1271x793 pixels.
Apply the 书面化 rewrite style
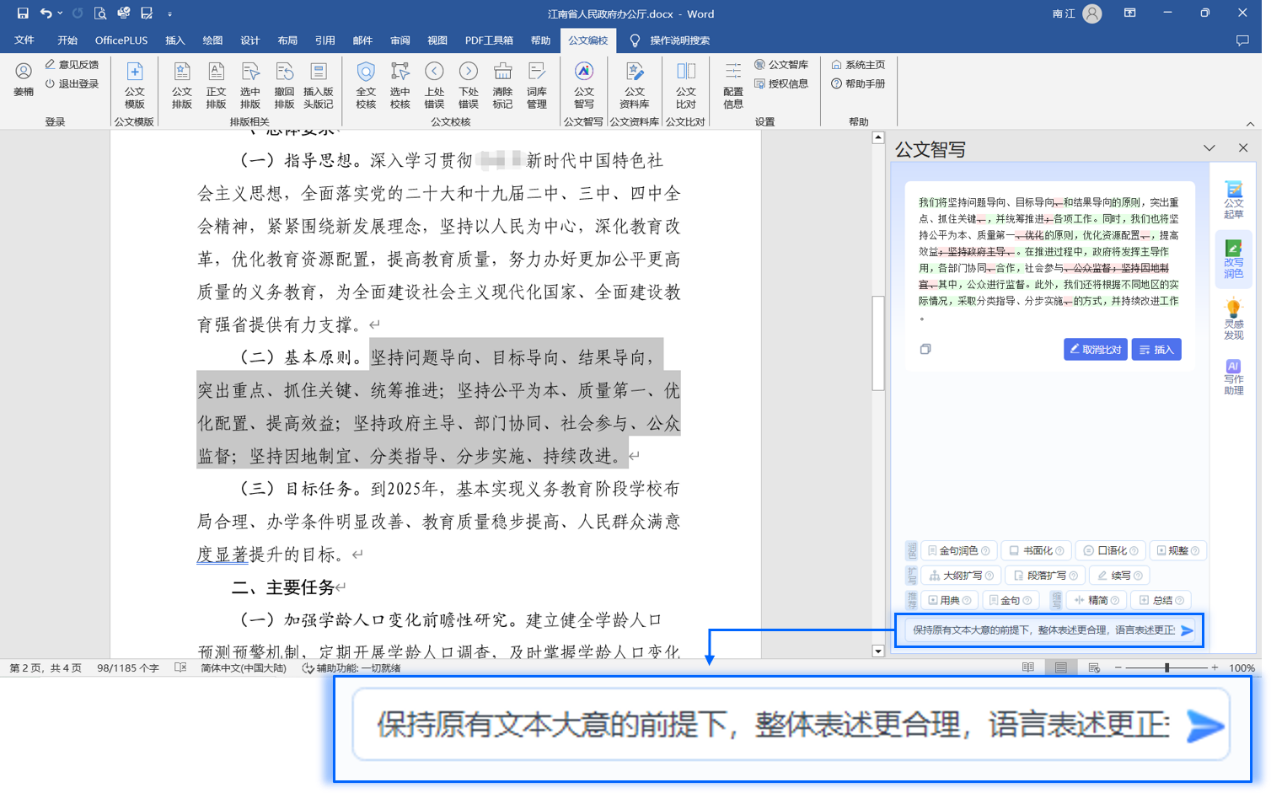1036,551
